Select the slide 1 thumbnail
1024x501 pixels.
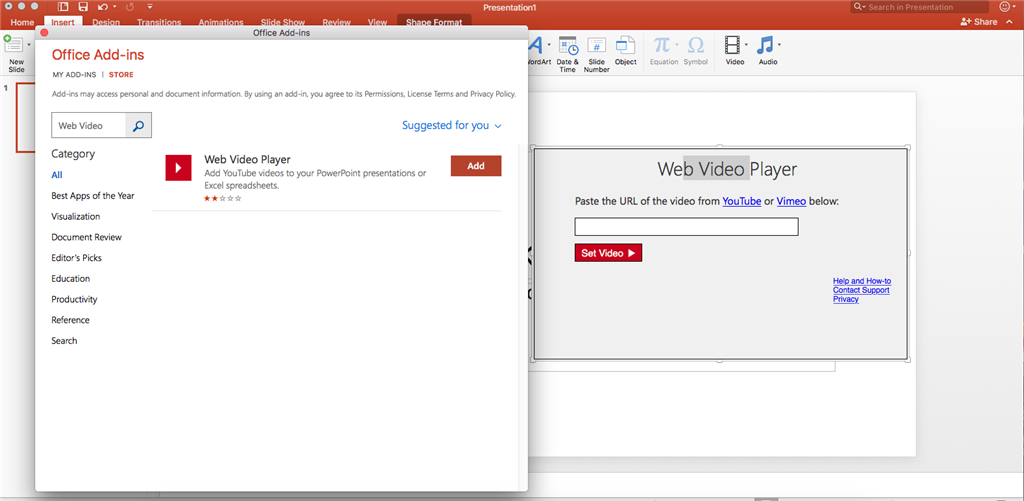[26, 117]
